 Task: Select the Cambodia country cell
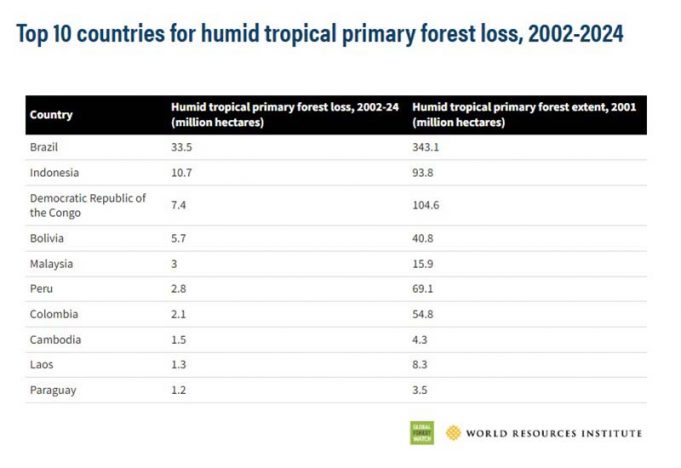pyautogui.click(x=55, y=339)
